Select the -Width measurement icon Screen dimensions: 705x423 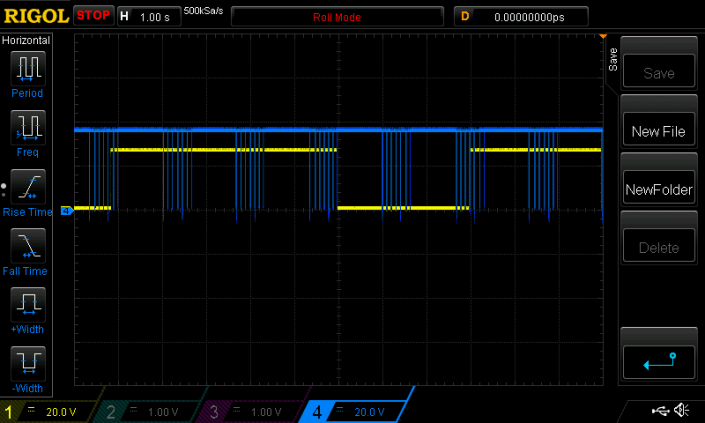point(28,363)
